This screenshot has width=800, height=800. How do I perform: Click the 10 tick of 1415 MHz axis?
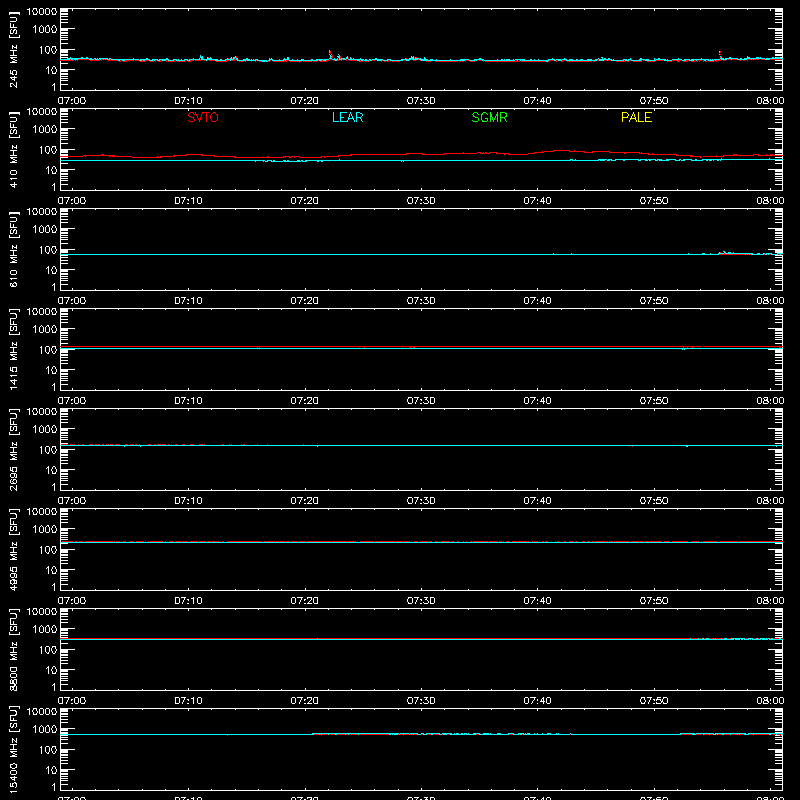click(51, 370)
